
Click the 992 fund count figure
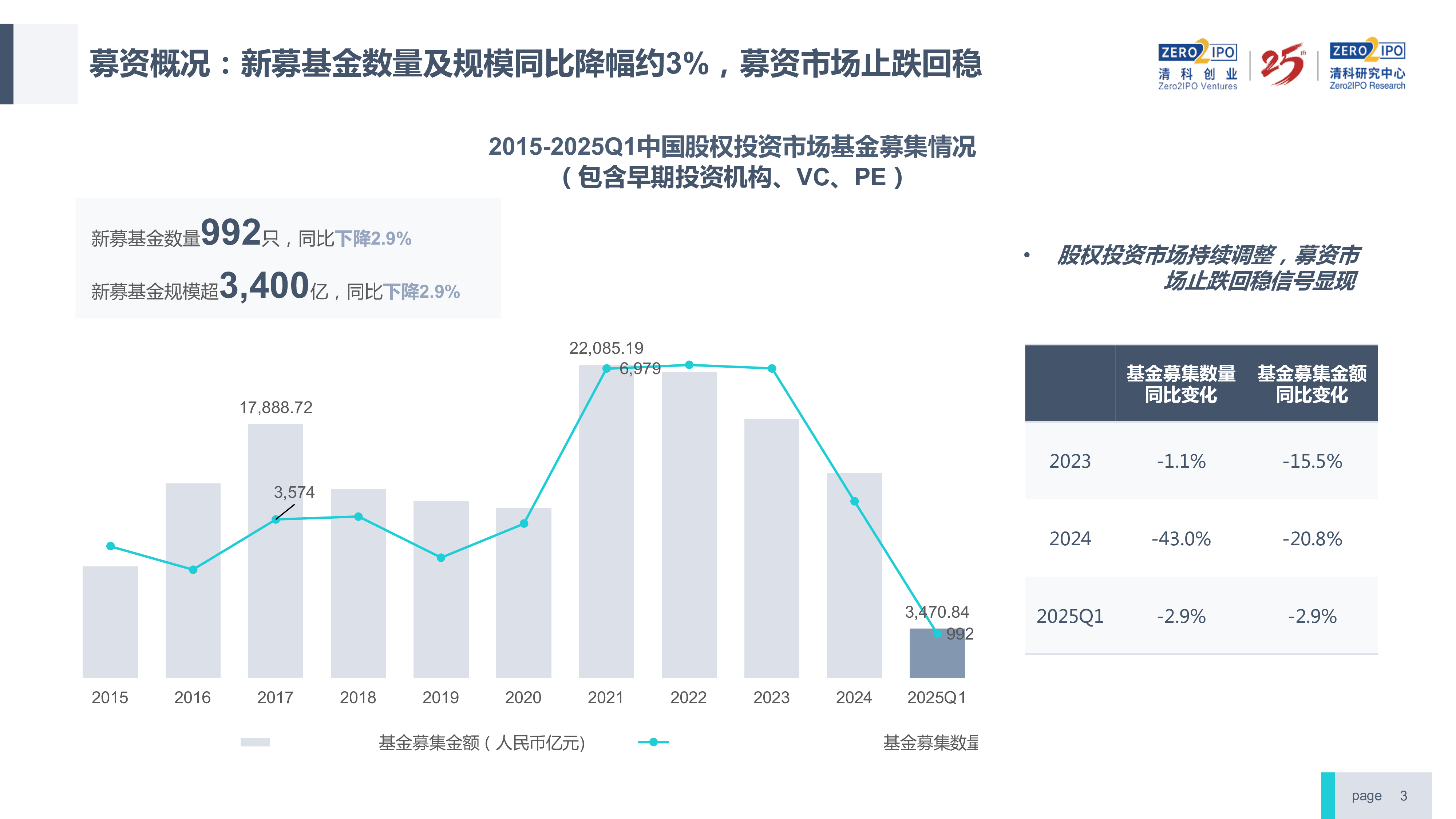[231, 232]
